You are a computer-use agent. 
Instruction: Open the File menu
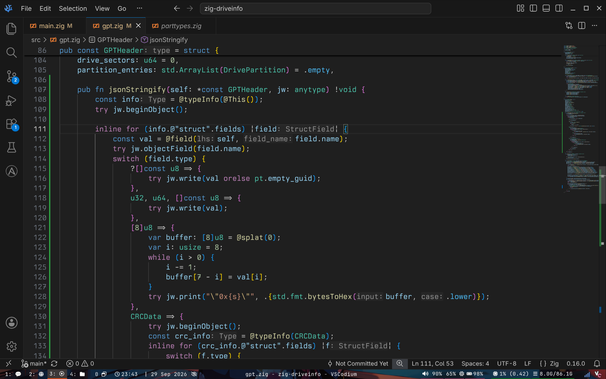26,8
